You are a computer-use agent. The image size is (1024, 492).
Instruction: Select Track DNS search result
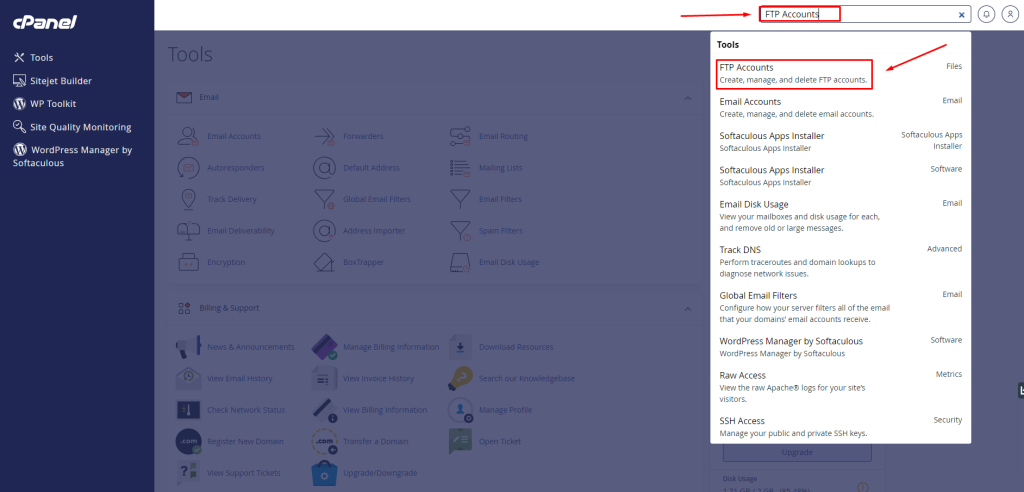[840, 261]
